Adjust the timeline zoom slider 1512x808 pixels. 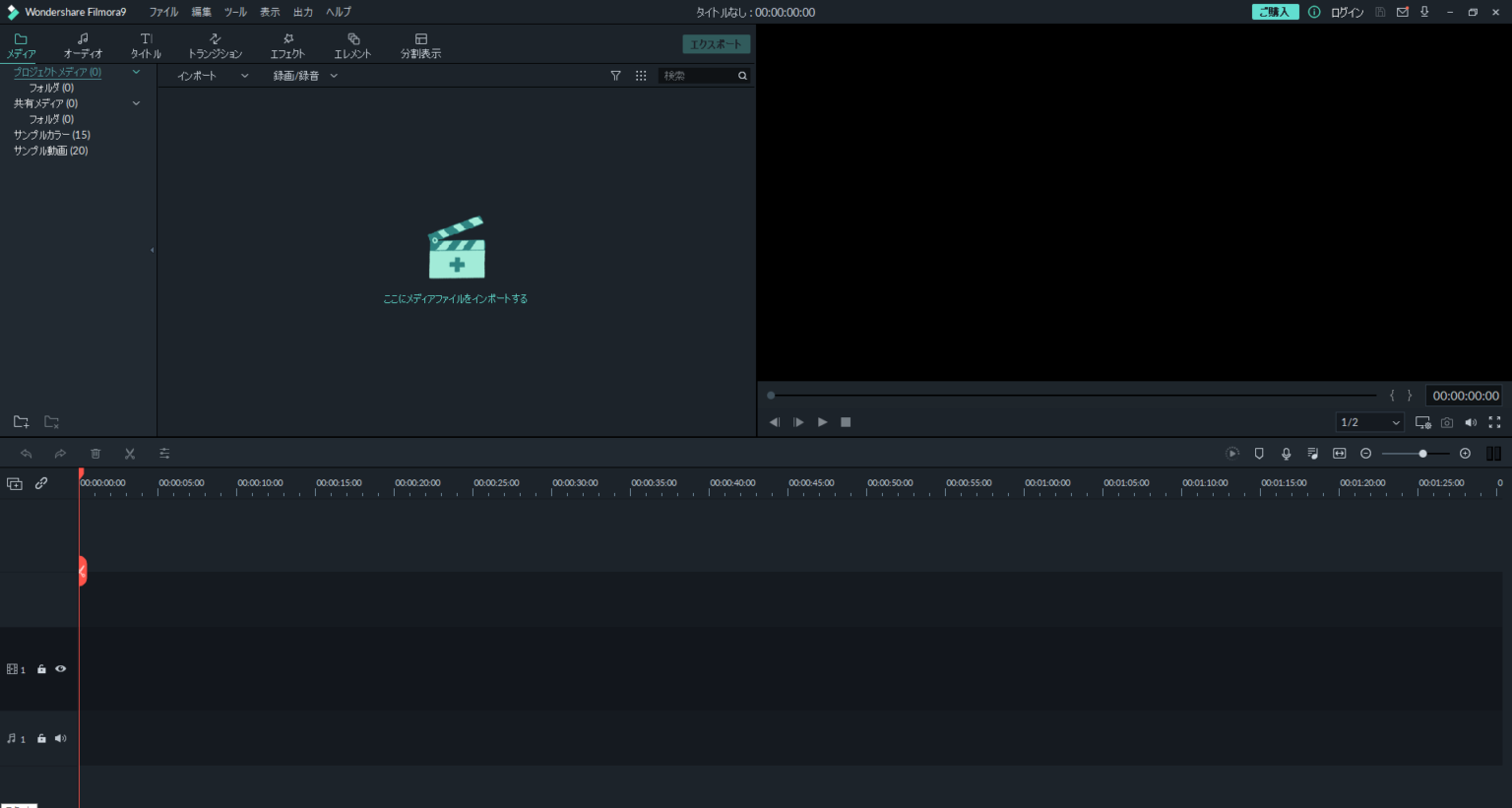coord(1424,454)
